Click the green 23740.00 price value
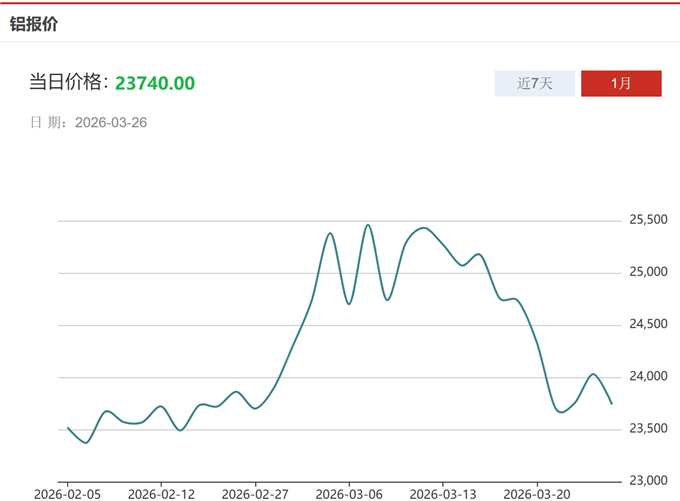The height and width of the screenshot is (501, 680). tap(155, 83)
